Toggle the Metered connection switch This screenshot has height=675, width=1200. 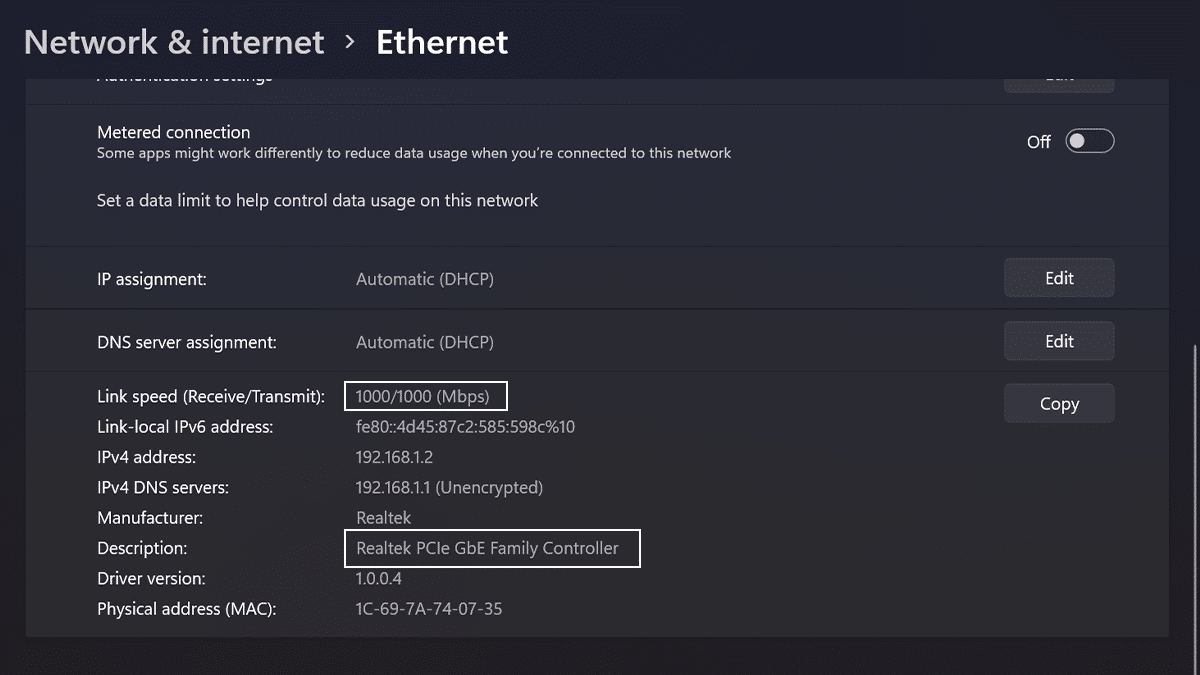(1089, 142)
